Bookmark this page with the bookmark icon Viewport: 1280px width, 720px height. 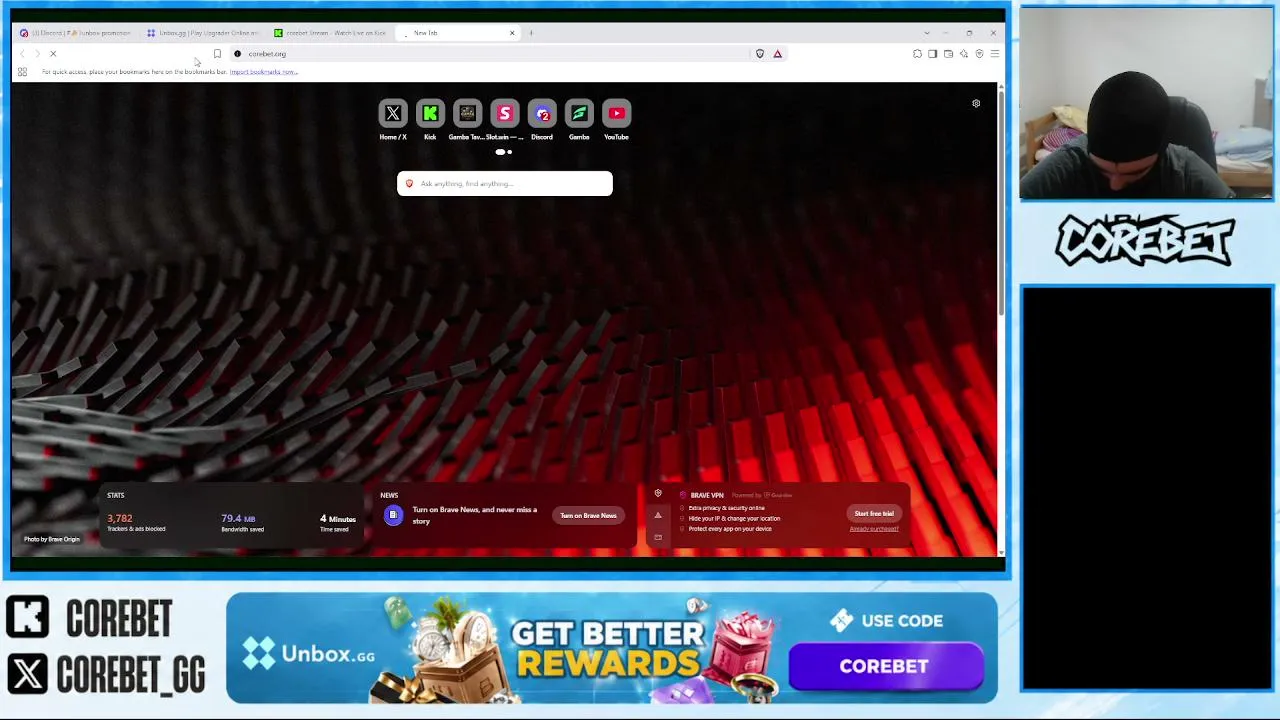pos(217,54)
